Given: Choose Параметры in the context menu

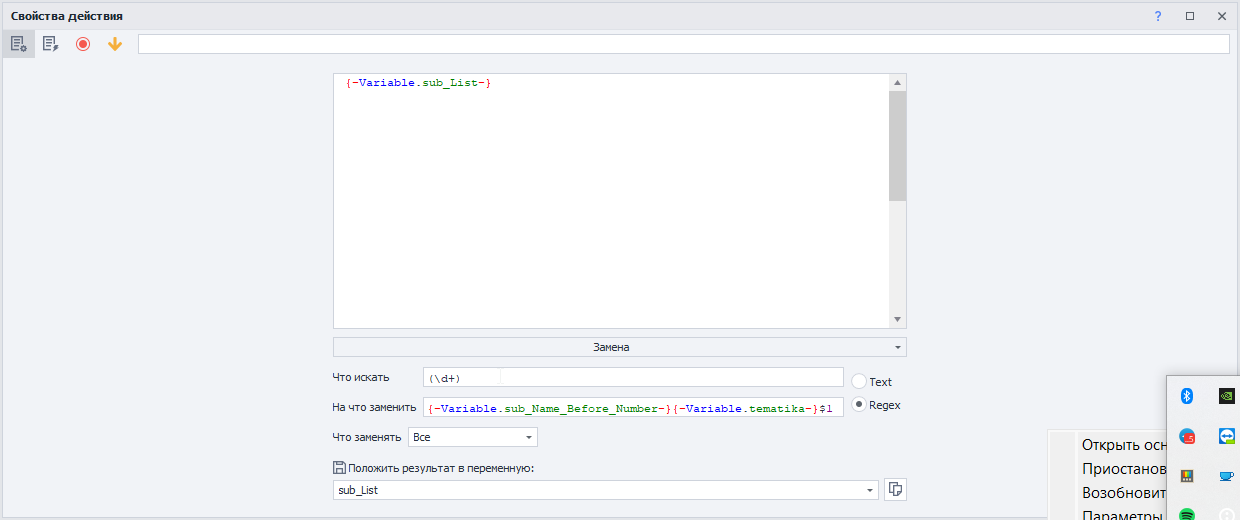Looking at the screenshot, I should 1123,514.
